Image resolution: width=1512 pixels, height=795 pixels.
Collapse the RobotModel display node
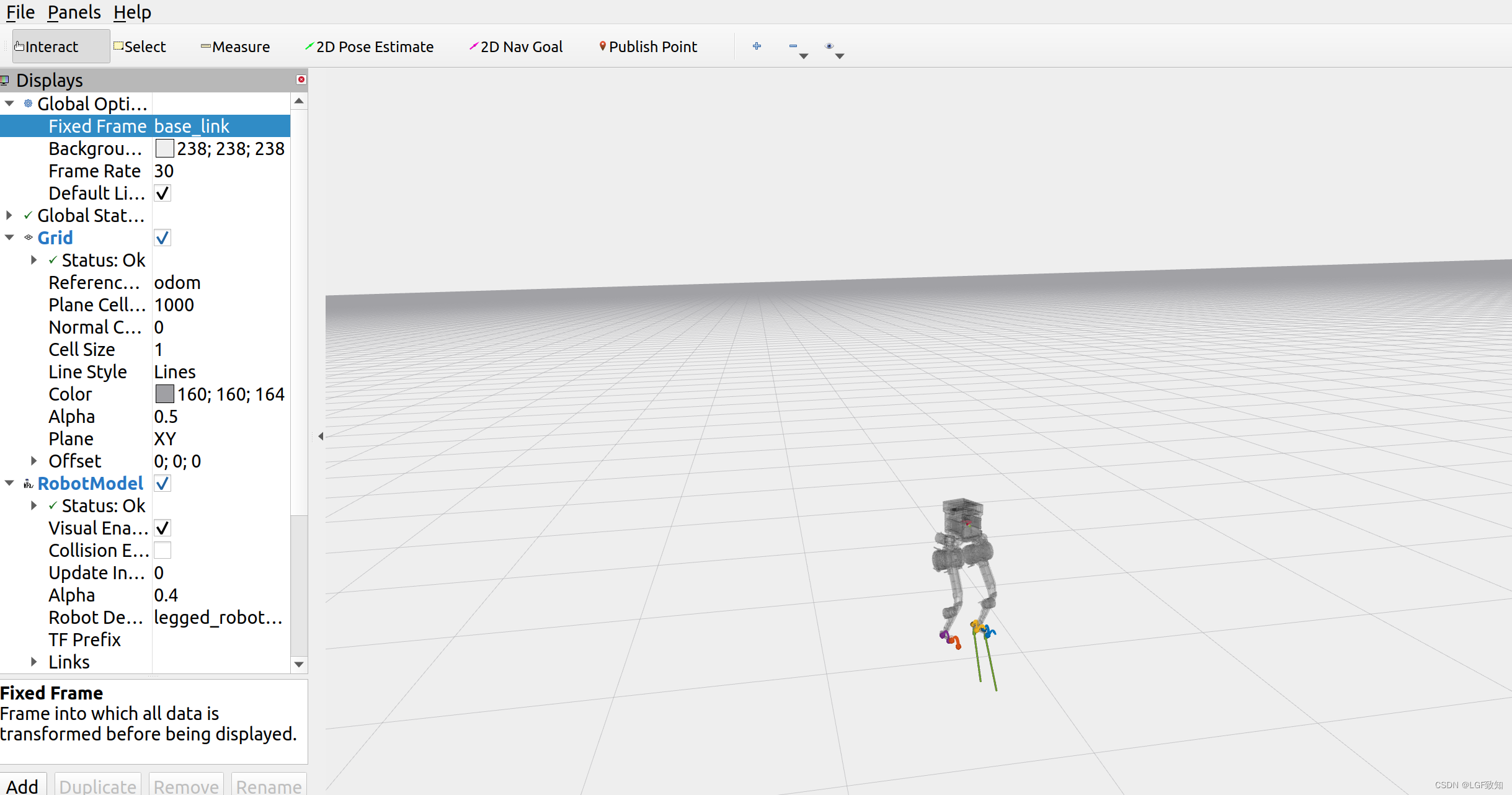click(9, 483)
